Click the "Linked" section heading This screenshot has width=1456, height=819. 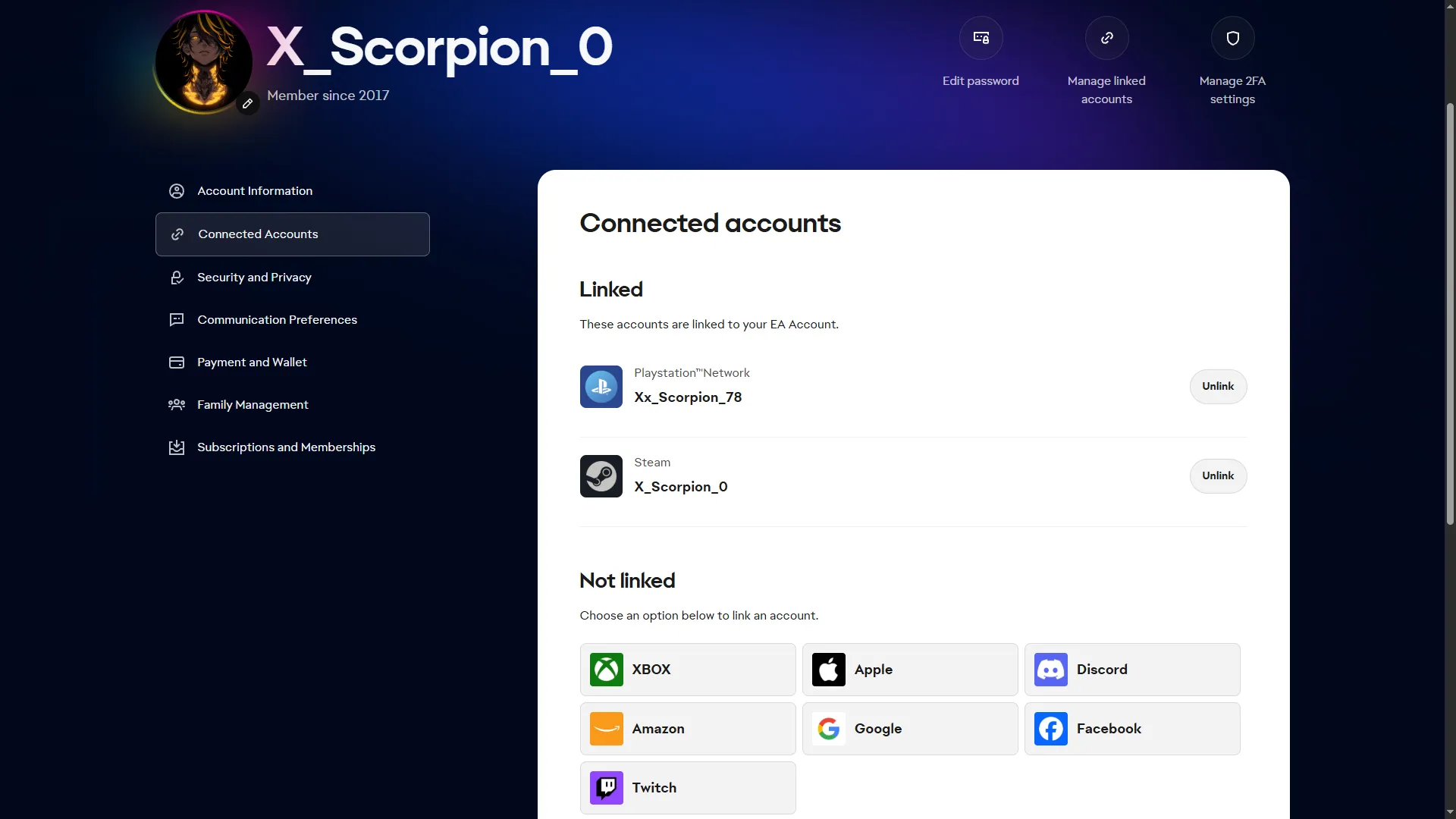tap(611, 290)
